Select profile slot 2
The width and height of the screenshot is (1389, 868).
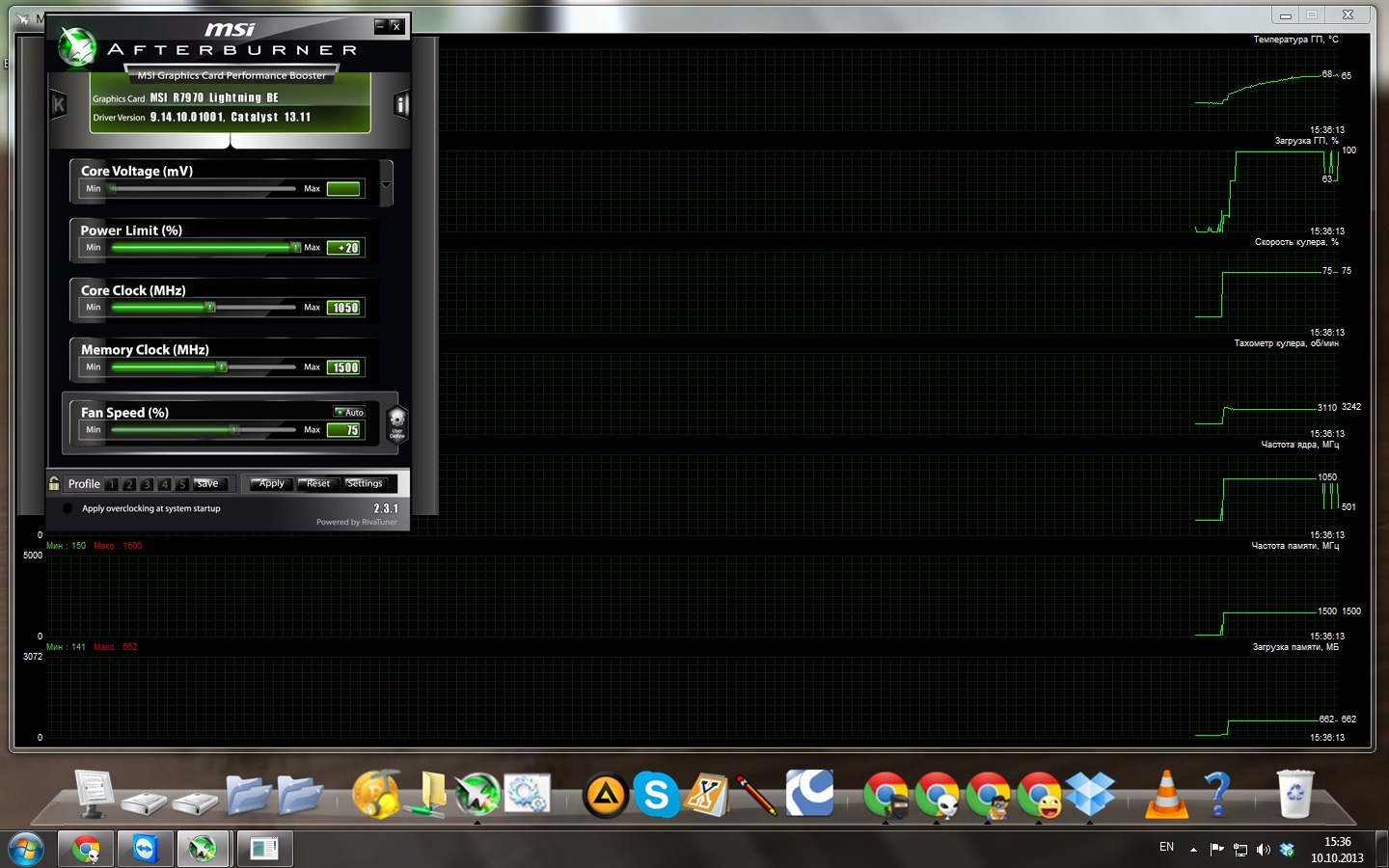pos(129,484)
